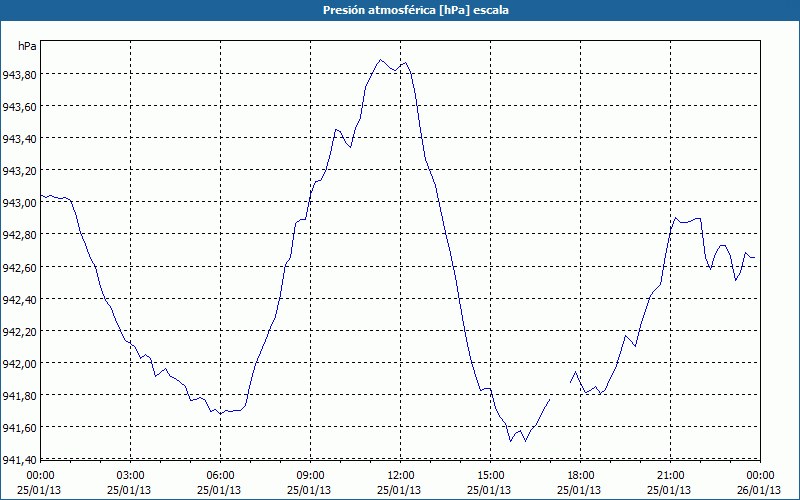Screen dimensions: 800x500
Task: Select the 942,40 y-axis label
Action: tap(19, 299)
